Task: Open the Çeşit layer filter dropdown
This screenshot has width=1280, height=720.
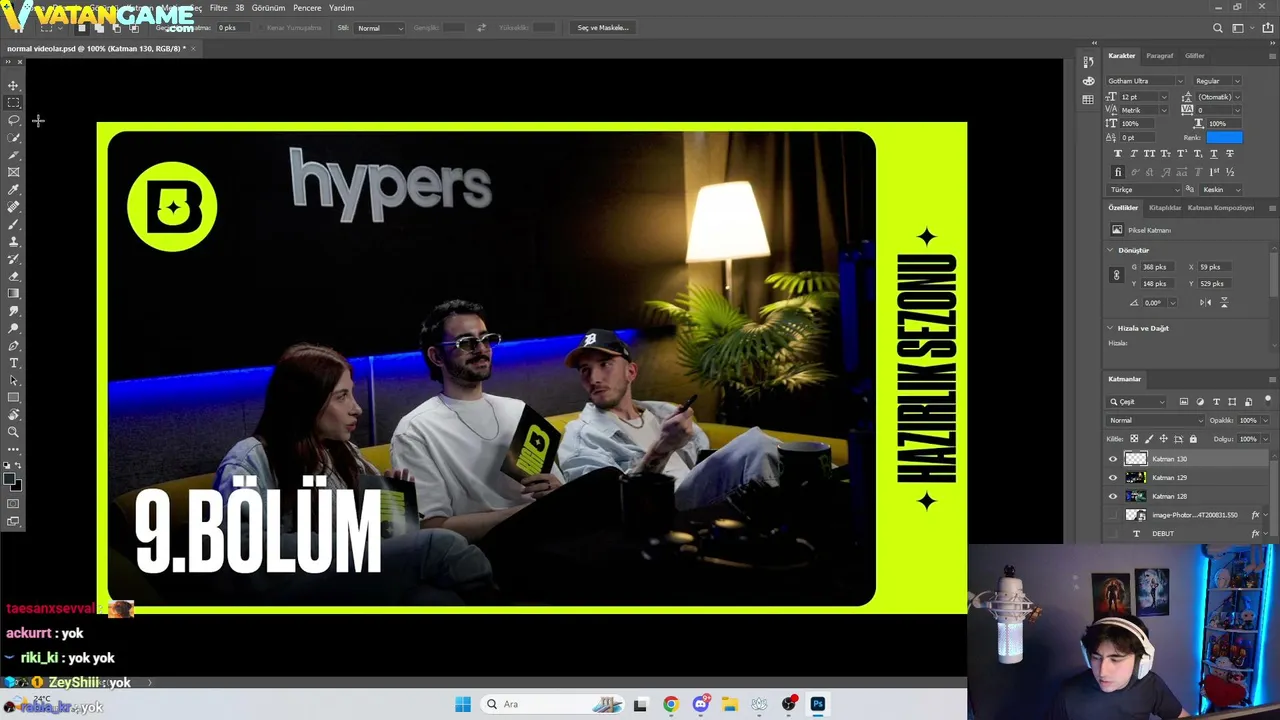Action: (x=1137, y=402)
